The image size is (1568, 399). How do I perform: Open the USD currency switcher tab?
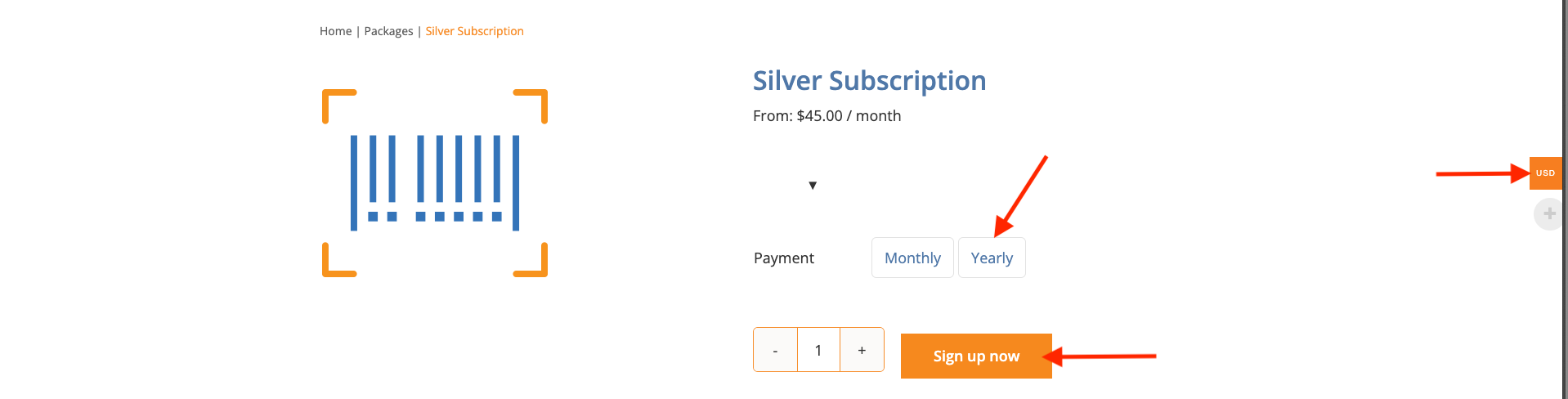coord(1545,173)
